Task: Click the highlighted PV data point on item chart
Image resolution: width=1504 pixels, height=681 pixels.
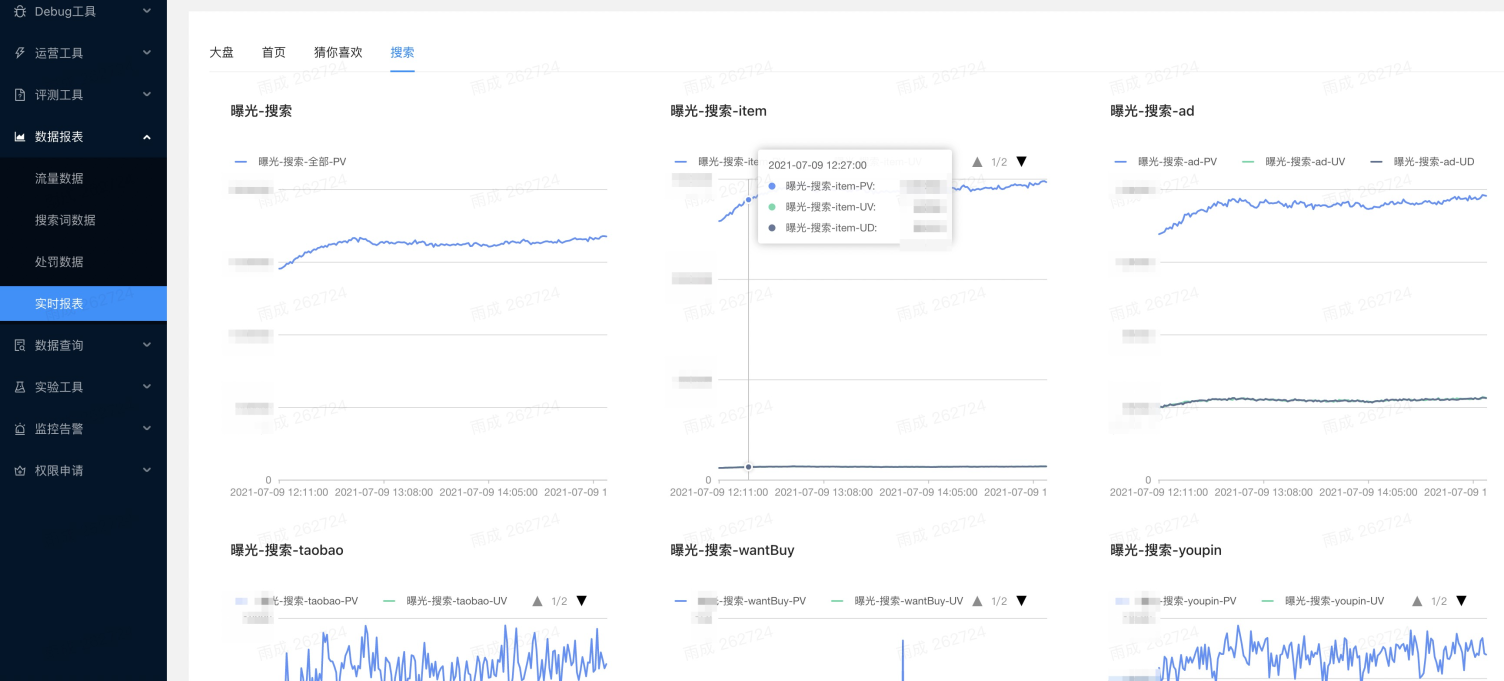Action: click(x=748, y=200)
